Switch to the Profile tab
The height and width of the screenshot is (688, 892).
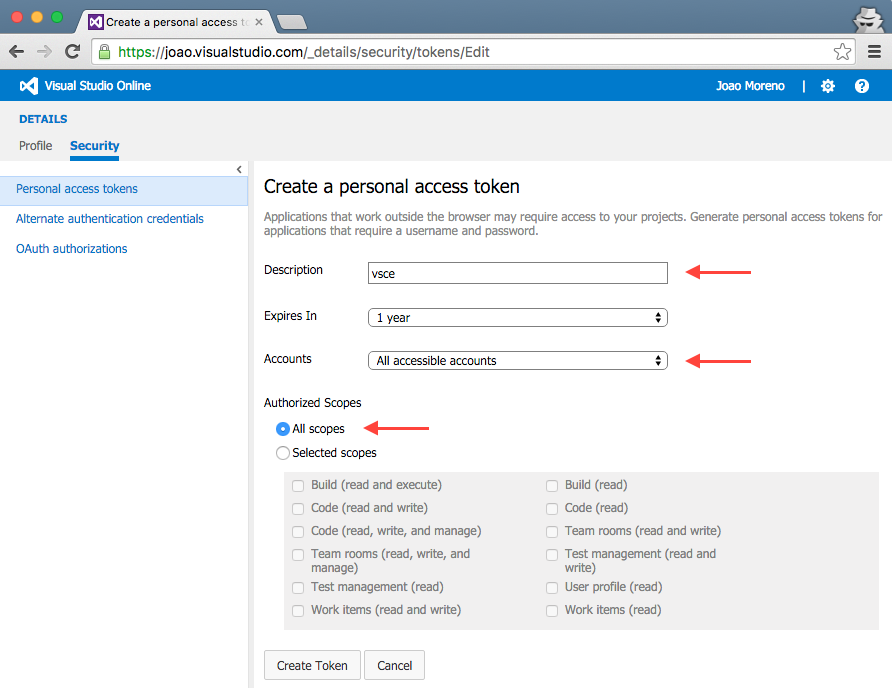[x=35, y=146]
